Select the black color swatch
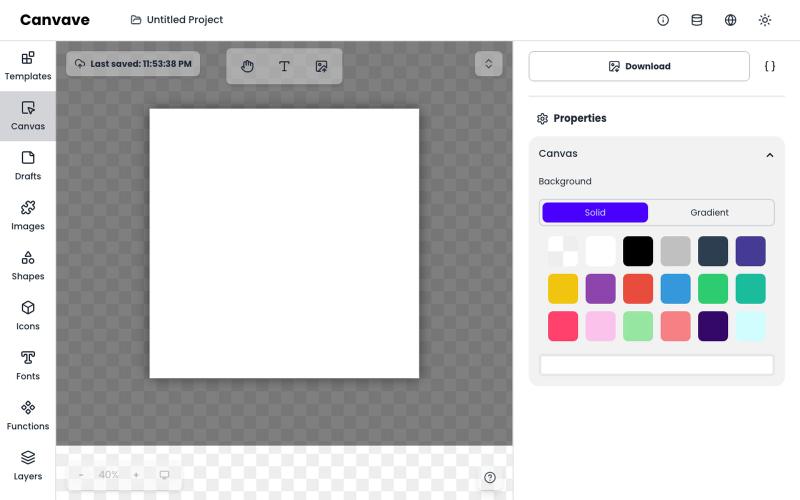 638,251
